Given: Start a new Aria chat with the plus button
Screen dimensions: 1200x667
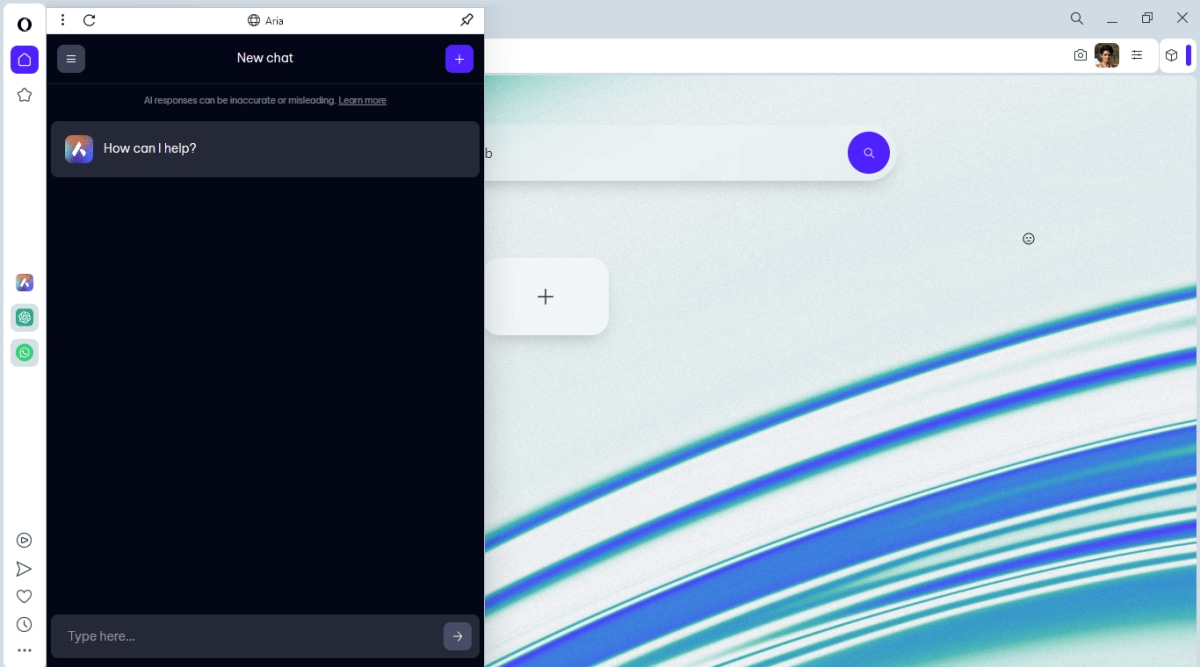Looking at the screenshot, I should (459, 58).
